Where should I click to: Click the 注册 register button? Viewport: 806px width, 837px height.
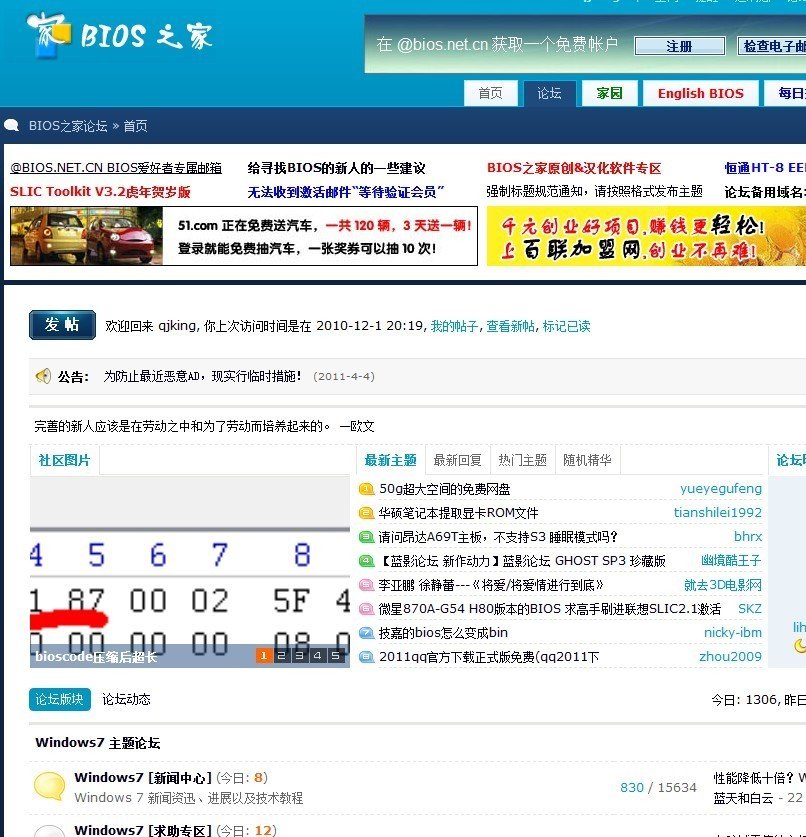point(679,46)
